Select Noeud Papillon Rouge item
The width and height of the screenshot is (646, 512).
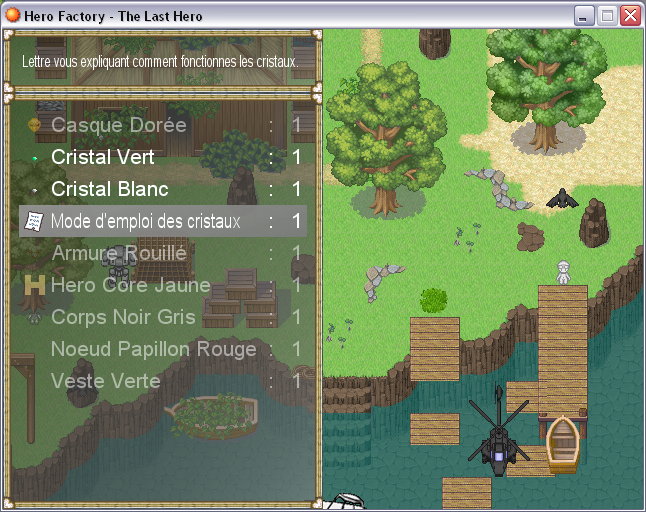(163, 349)
